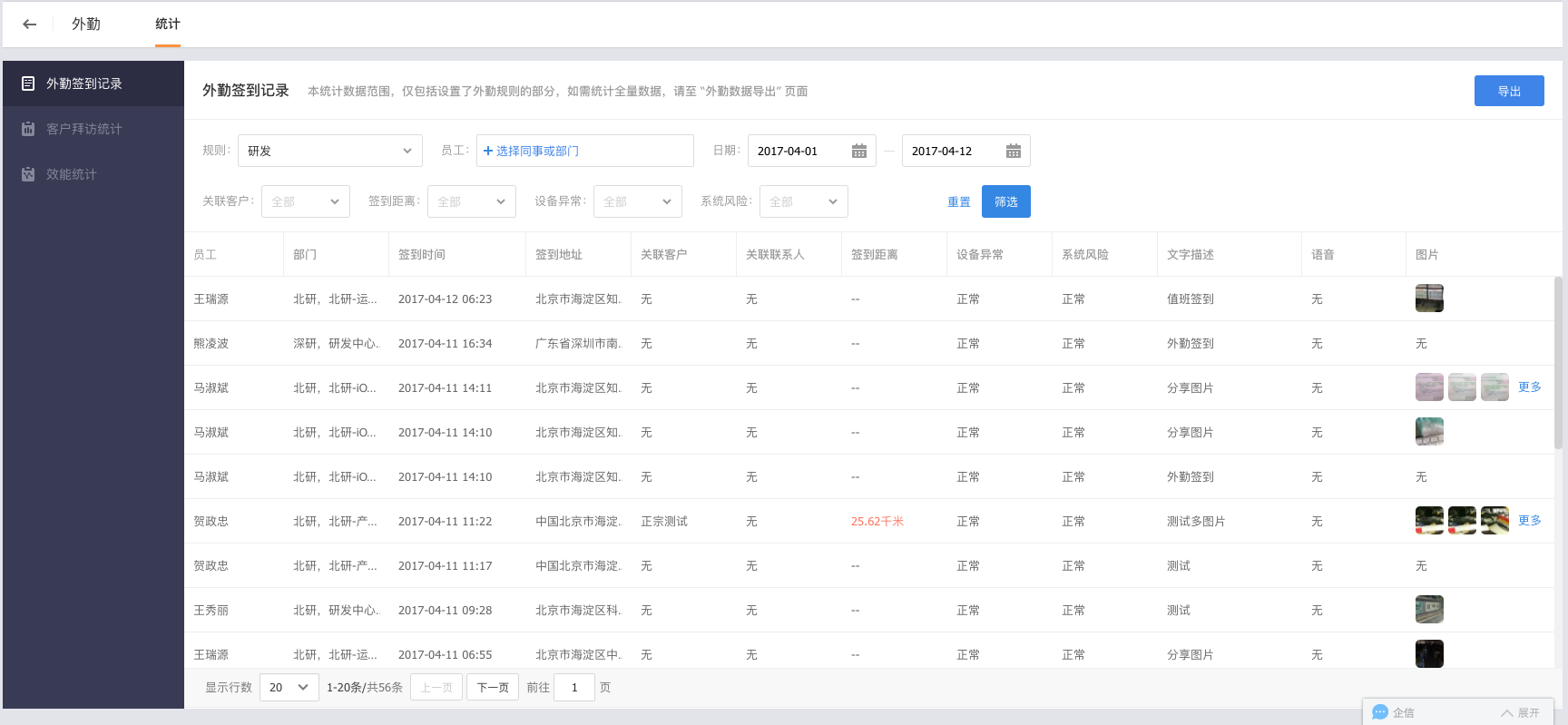The image size is (1568, 725).
Task: Open the end date calendar icon
Action: click(x=1014, y=151)
